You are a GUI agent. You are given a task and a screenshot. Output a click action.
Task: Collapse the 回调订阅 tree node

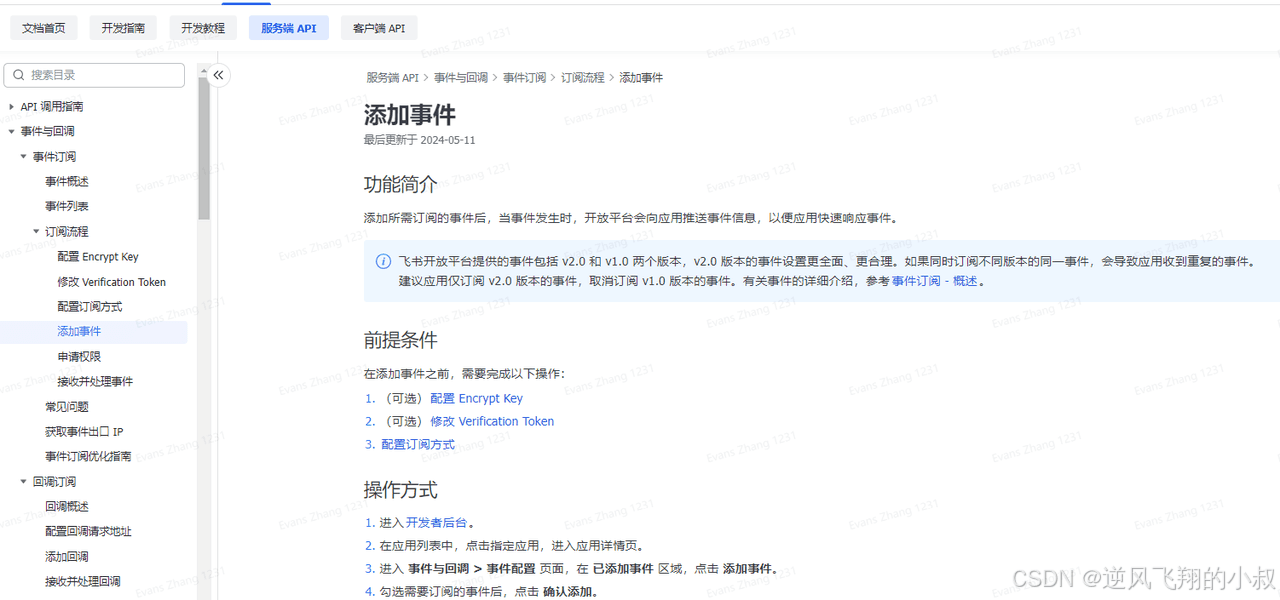tap(24, 482)
